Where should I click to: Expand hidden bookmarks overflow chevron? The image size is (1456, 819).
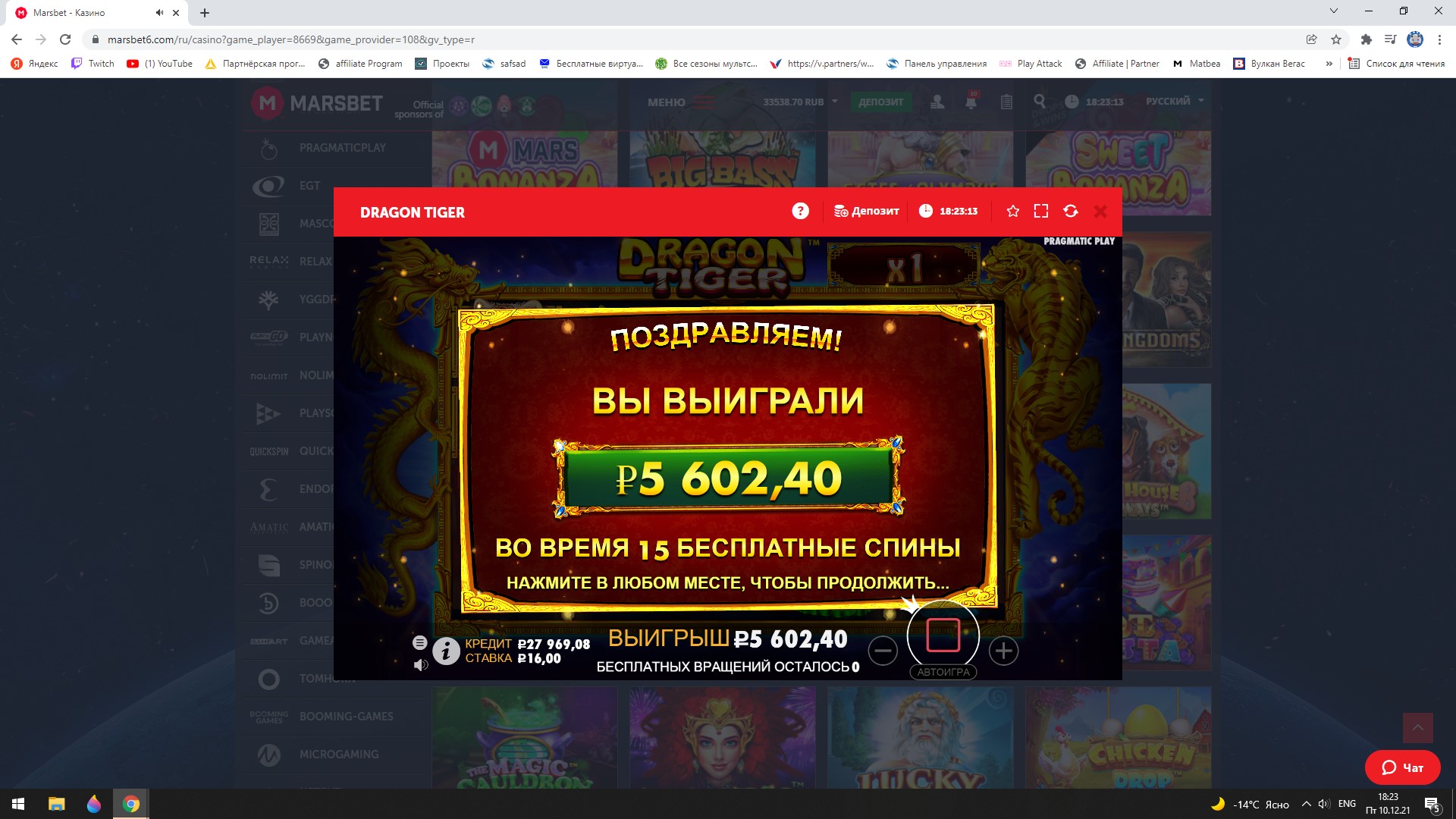1329,64
